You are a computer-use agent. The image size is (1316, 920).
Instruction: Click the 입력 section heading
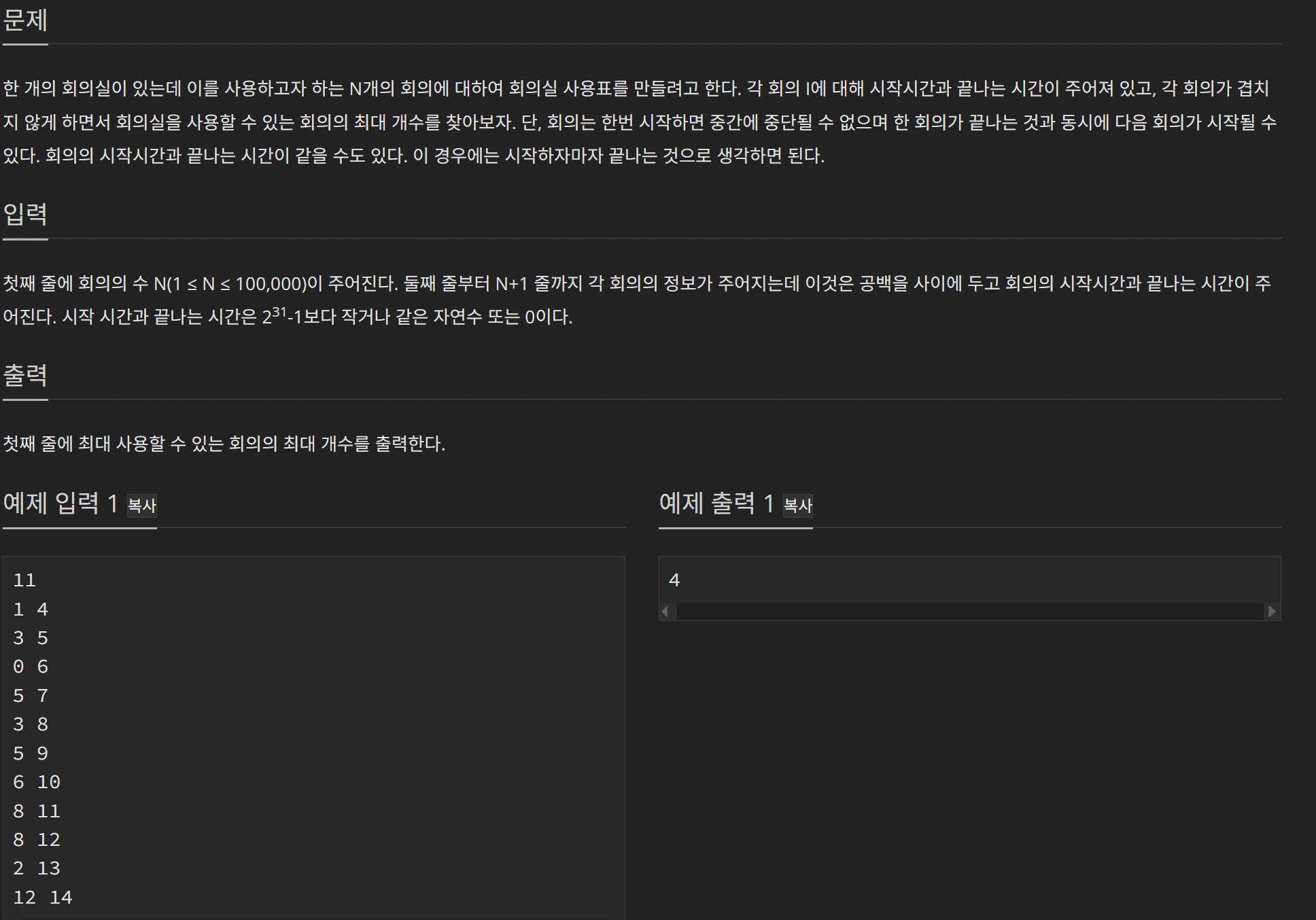25,215
